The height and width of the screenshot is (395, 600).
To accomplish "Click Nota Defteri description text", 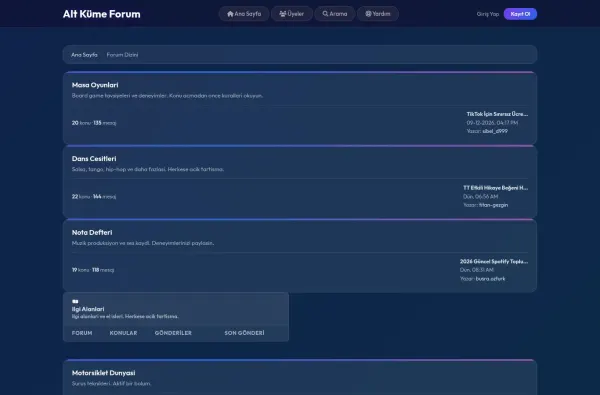I will [x=143, y=243].
